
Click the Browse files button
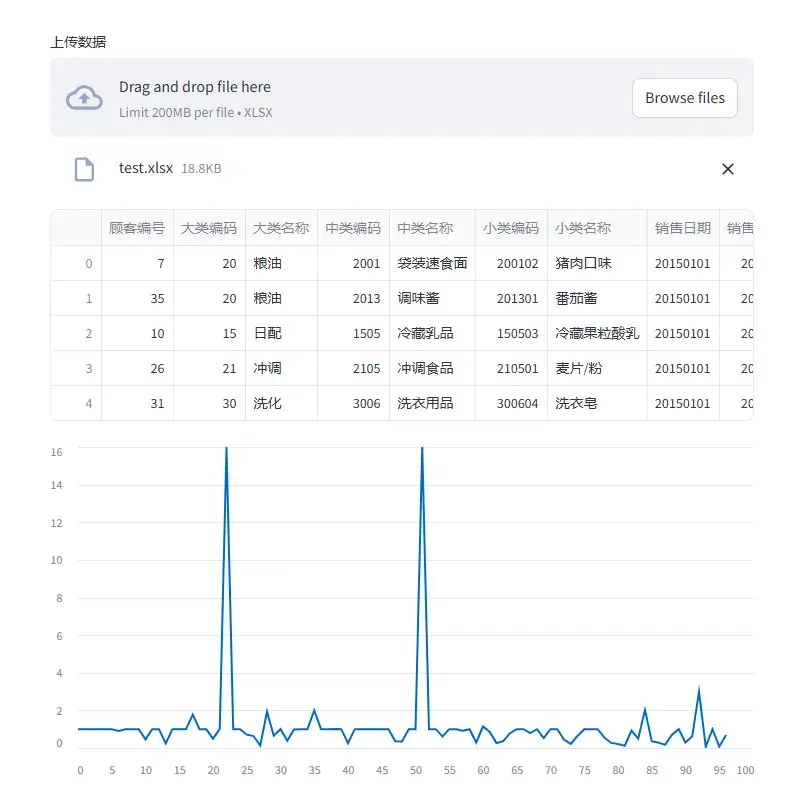click(684, 98)
